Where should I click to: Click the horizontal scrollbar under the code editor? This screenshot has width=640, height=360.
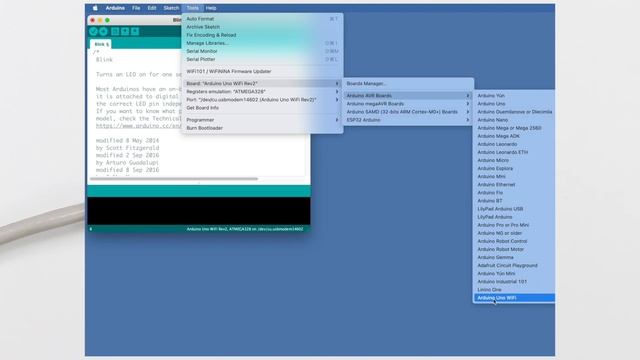174,179
